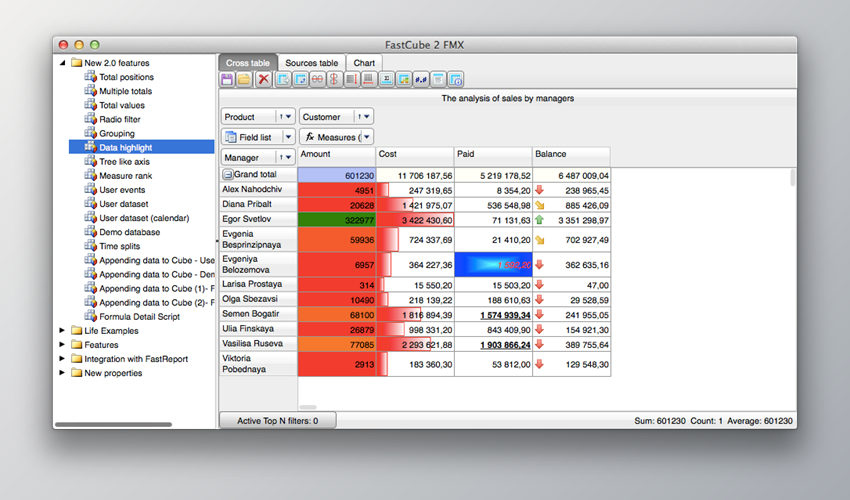This screenshot has width=850, height=500.
Task: Select Grouping in the tree
Action: coord(117,133)
